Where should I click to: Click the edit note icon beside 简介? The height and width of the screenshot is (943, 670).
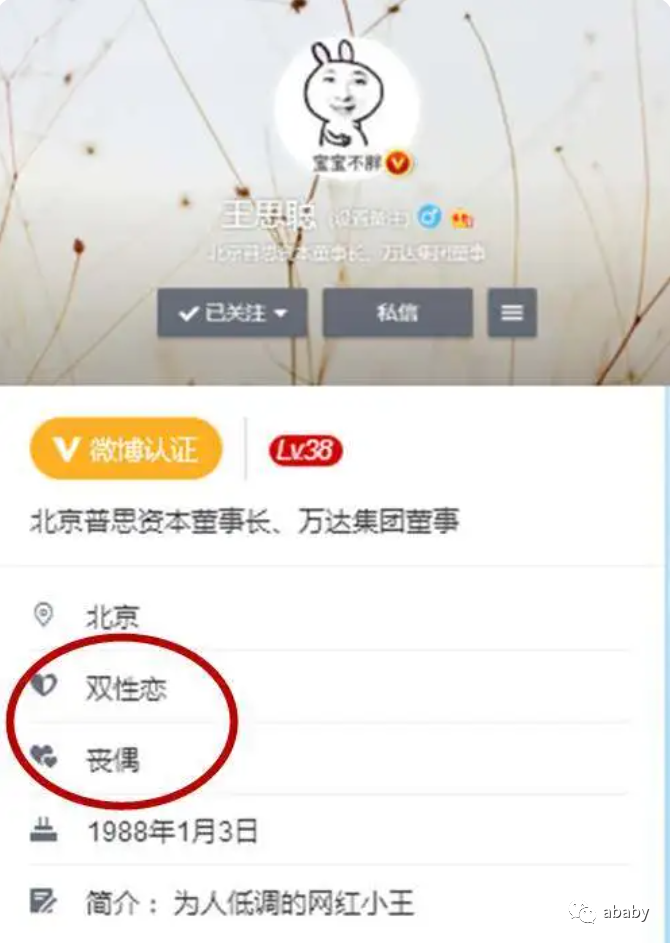click(x=43, y=900)
